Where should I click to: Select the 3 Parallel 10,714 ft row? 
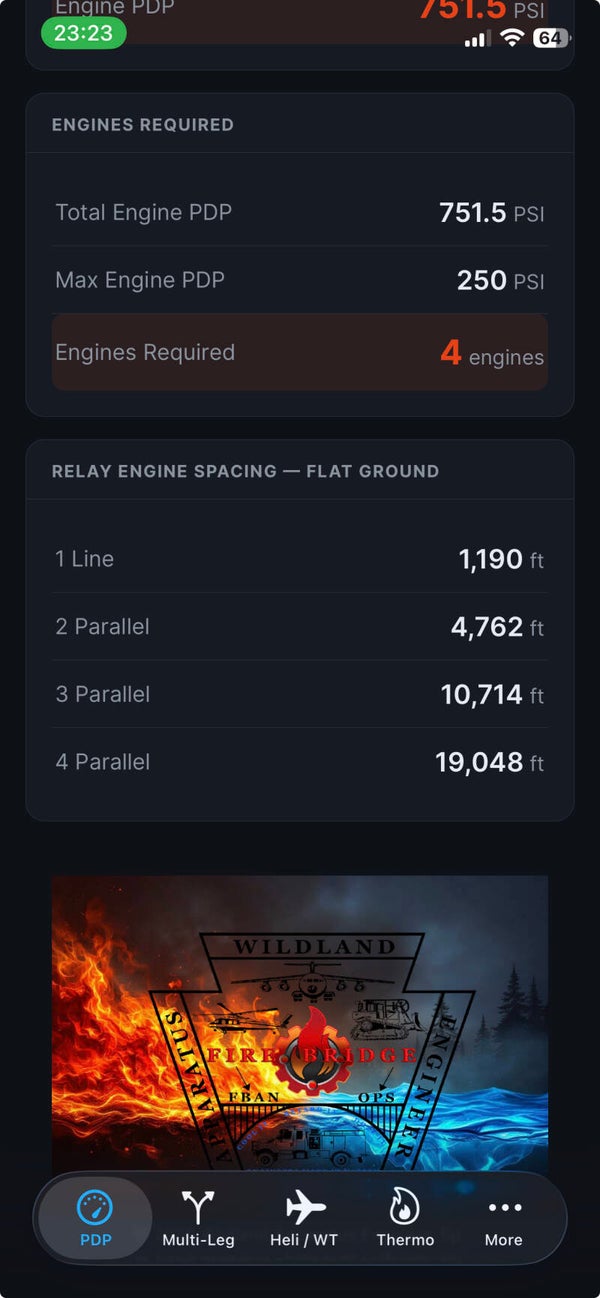[300, 694]
